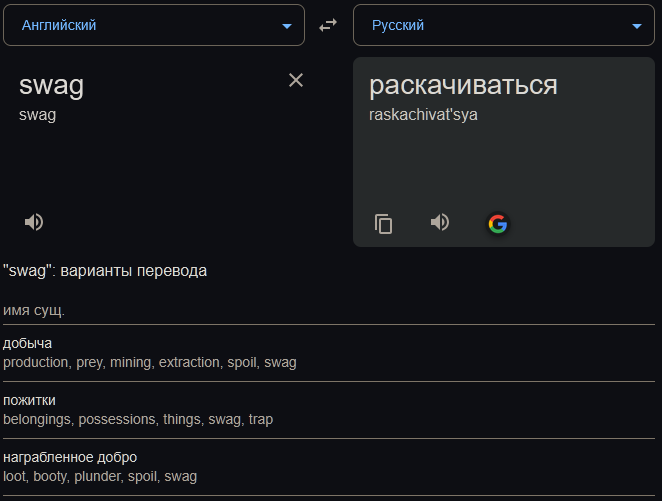Click the 'extraction' reverse translation
The image size is (662, 501).
click(x=188, y=362)
